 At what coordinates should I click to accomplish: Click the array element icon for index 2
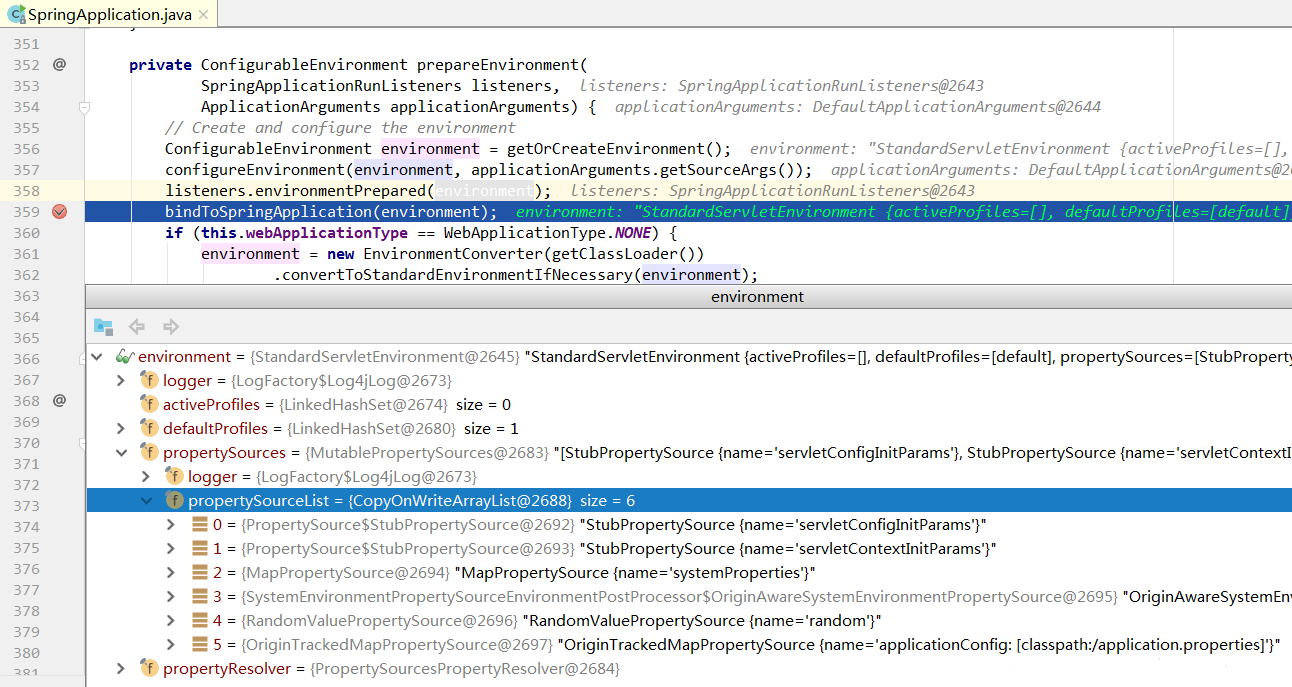point(200,573)
